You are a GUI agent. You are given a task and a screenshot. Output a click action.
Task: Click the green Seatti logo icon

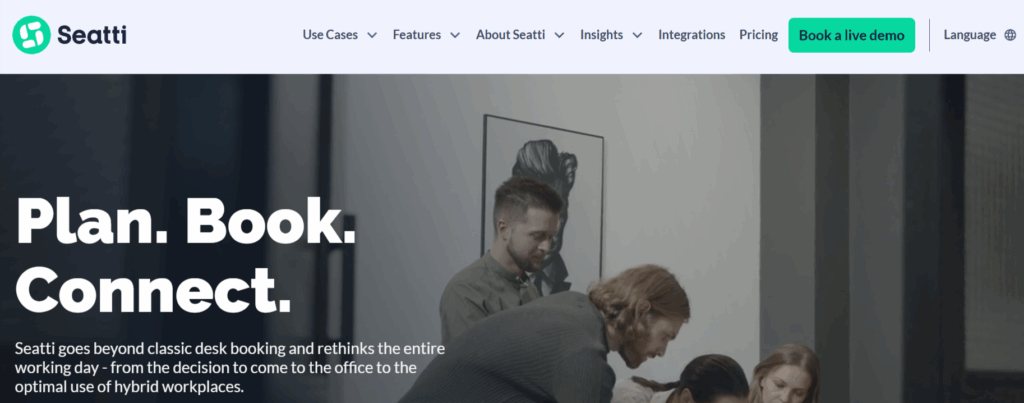pos(31,35)
